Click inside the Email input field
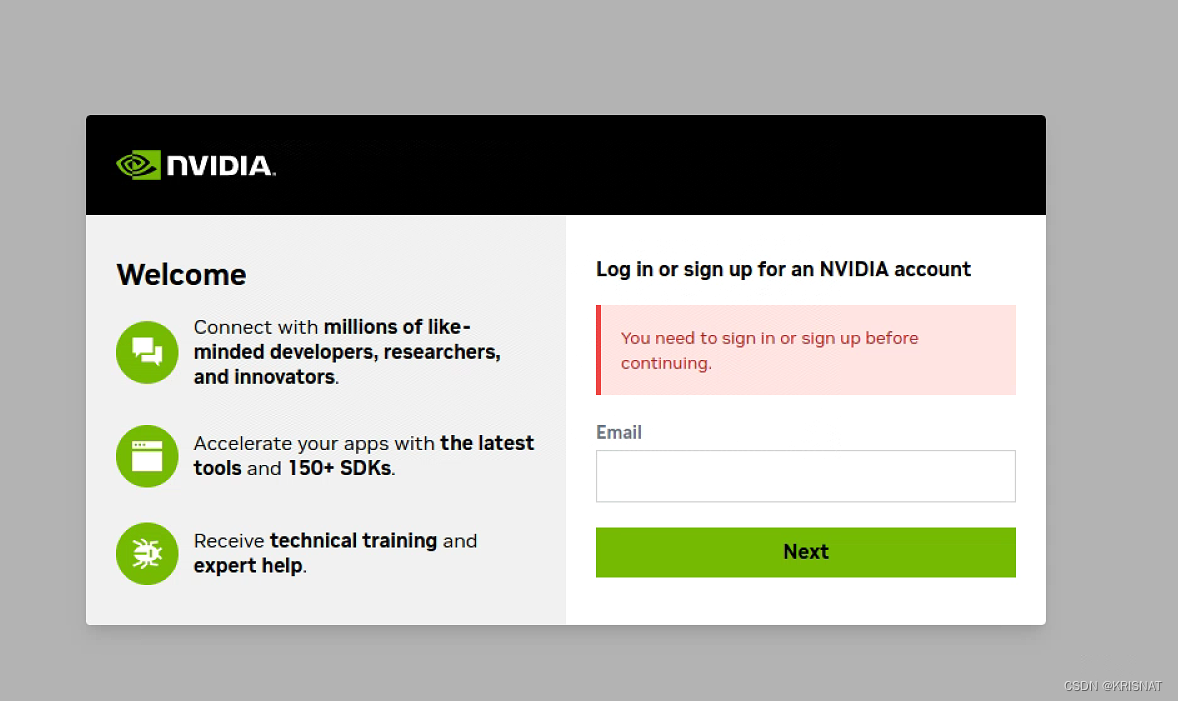Screen dimensions: 1178x701 [805, 476]
